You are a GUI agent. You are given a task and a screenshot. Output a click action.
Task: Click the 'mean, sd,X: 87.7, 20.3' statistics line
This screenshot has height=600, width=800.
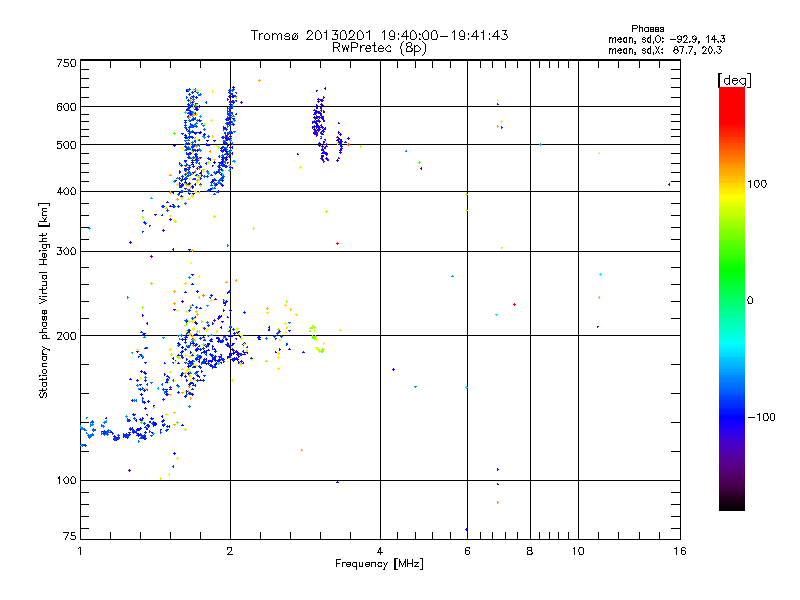(665, 50)
